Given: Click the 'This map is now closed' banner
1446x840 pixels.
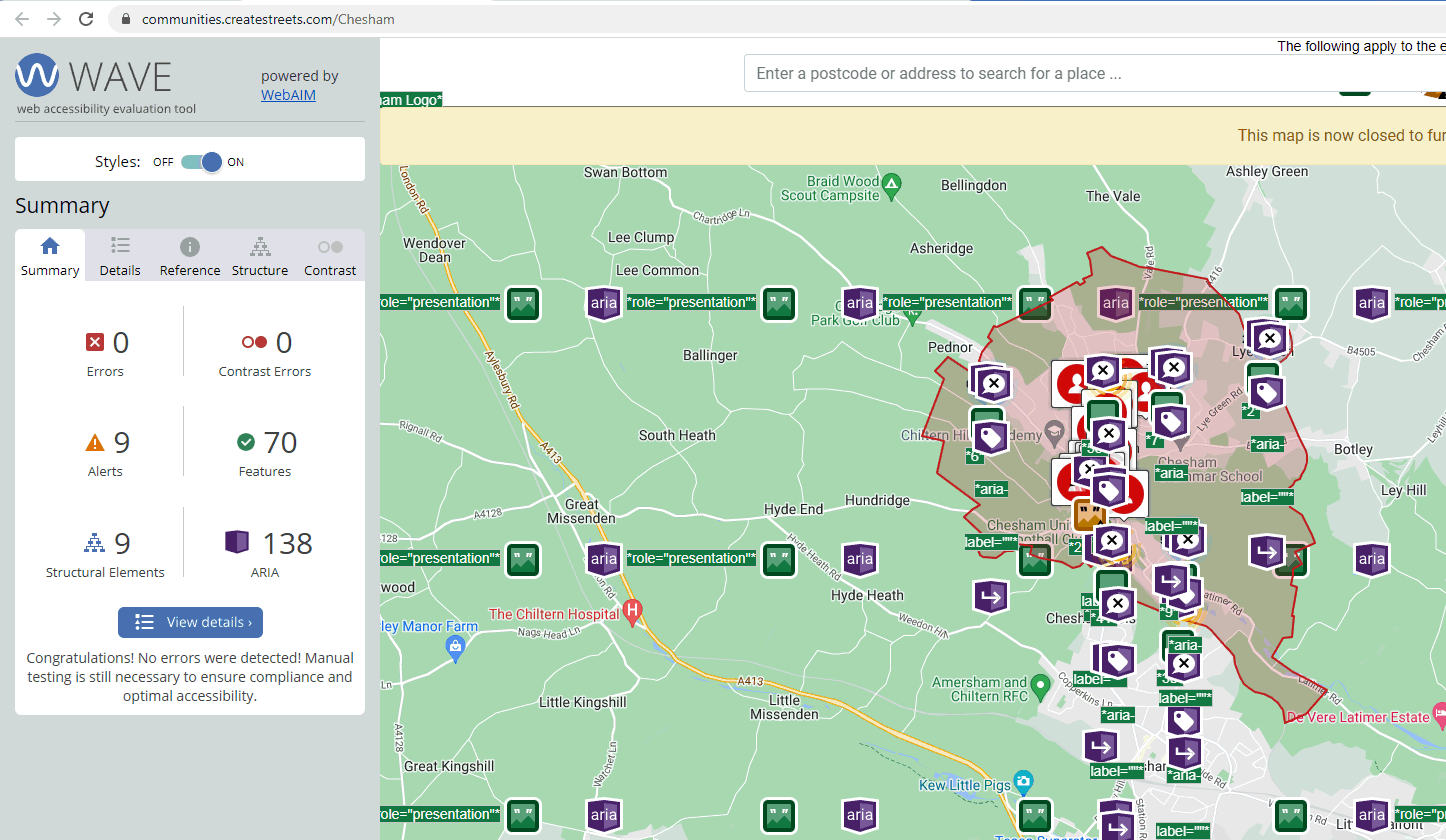Looking at the screenshot, I should (x=913, y=136).
